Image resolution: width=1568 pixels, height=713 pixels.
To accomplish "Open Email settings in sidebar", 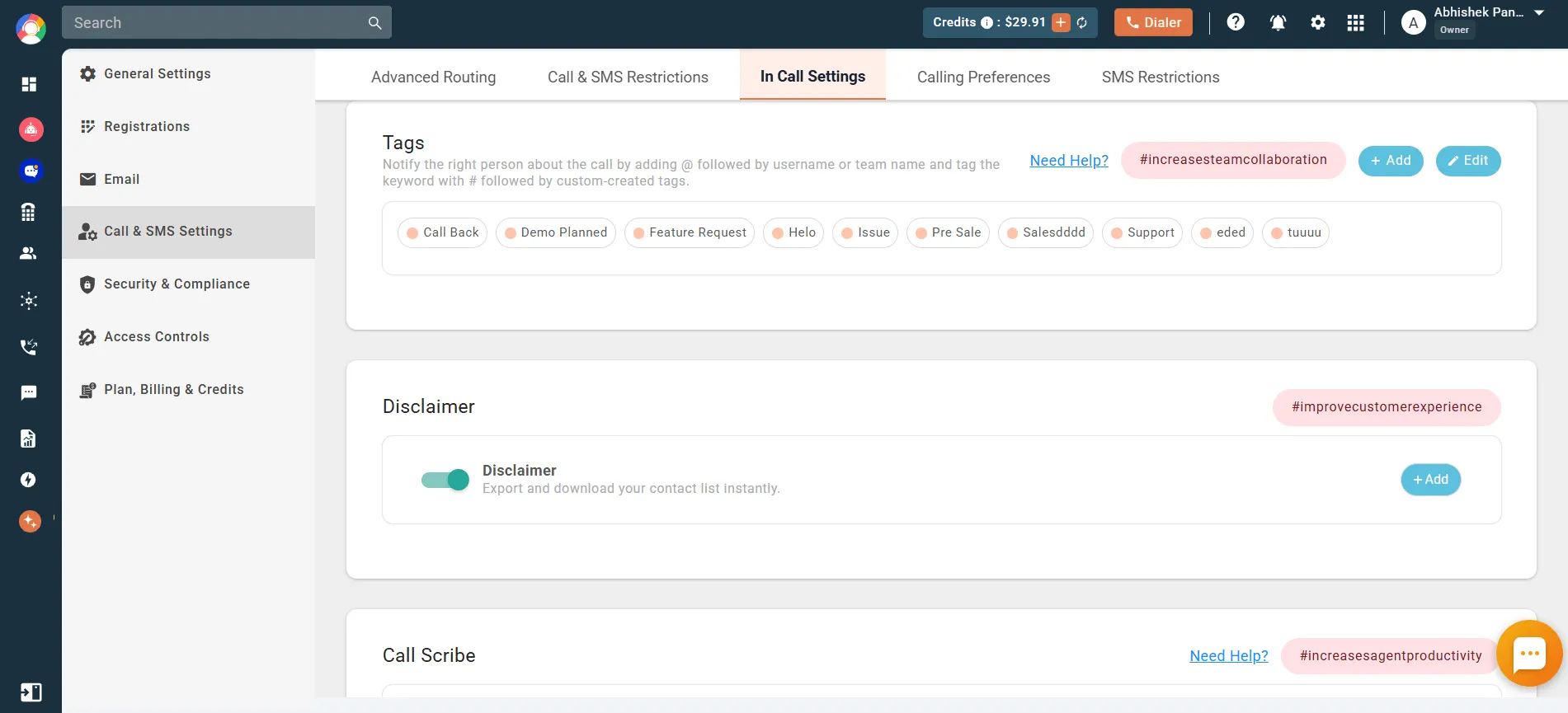I will pyautogui.click(x=189, y=179).
